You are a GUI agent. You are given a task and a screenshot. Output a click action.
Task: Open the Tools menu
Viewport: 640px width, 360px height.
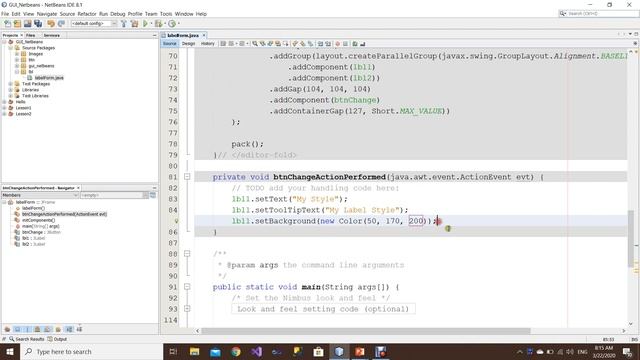pos(166,13)
